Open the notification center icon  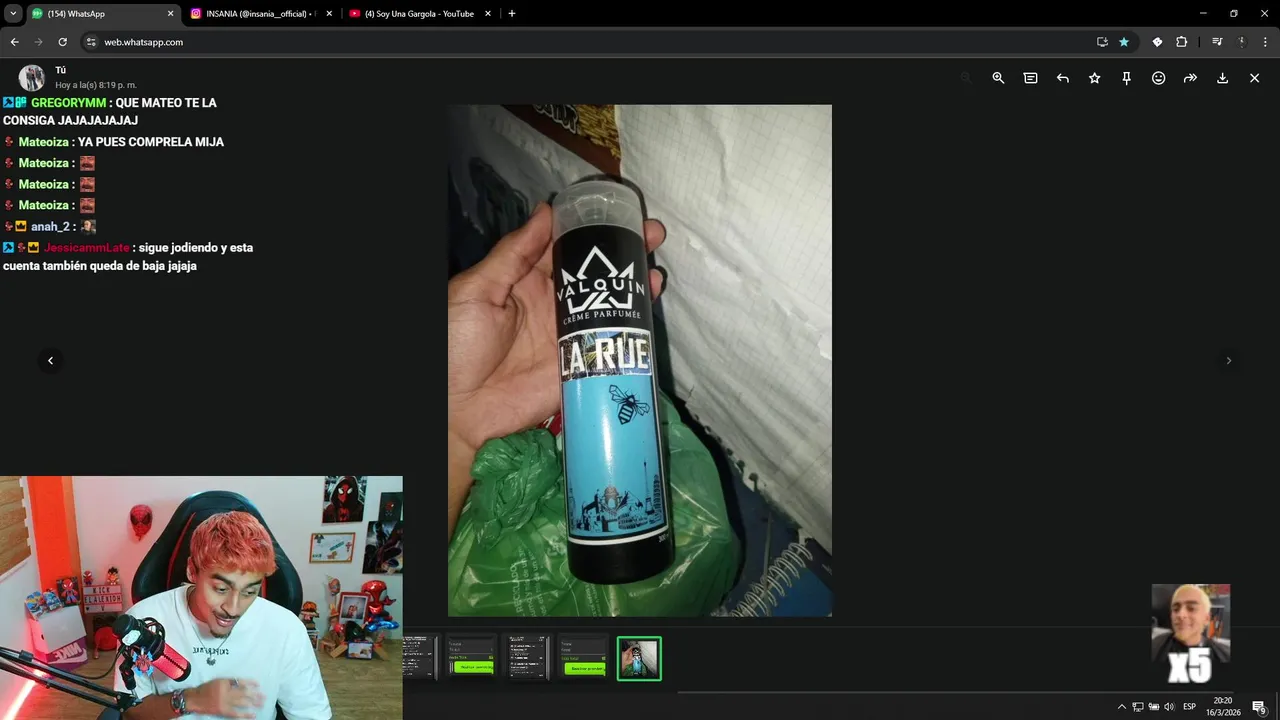click(x=1259, y=707)
